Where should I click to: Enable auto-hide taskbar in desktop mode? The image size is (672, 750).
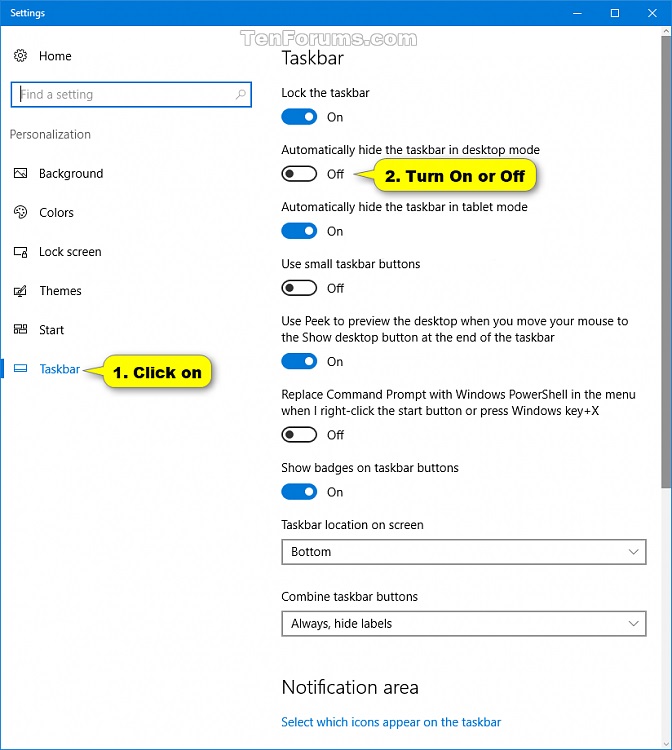coord(299,174)
